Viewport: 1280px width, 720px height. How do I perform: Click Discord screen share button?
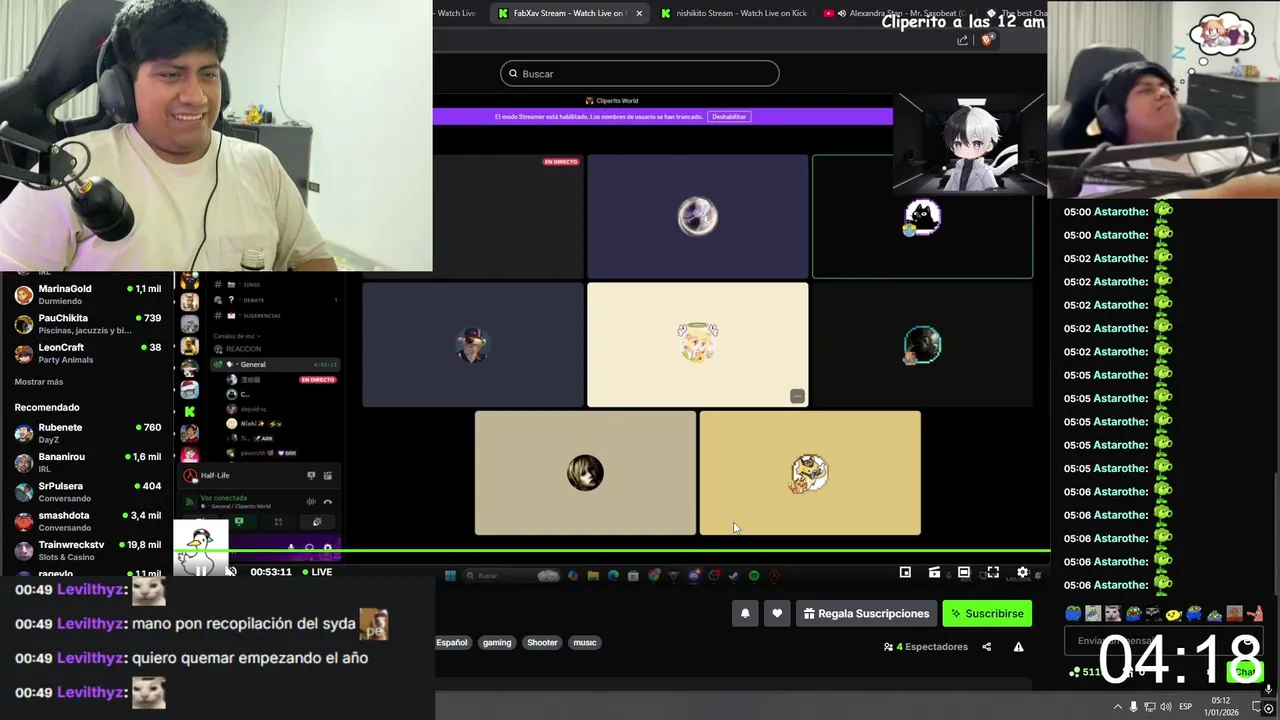(238, 522)
